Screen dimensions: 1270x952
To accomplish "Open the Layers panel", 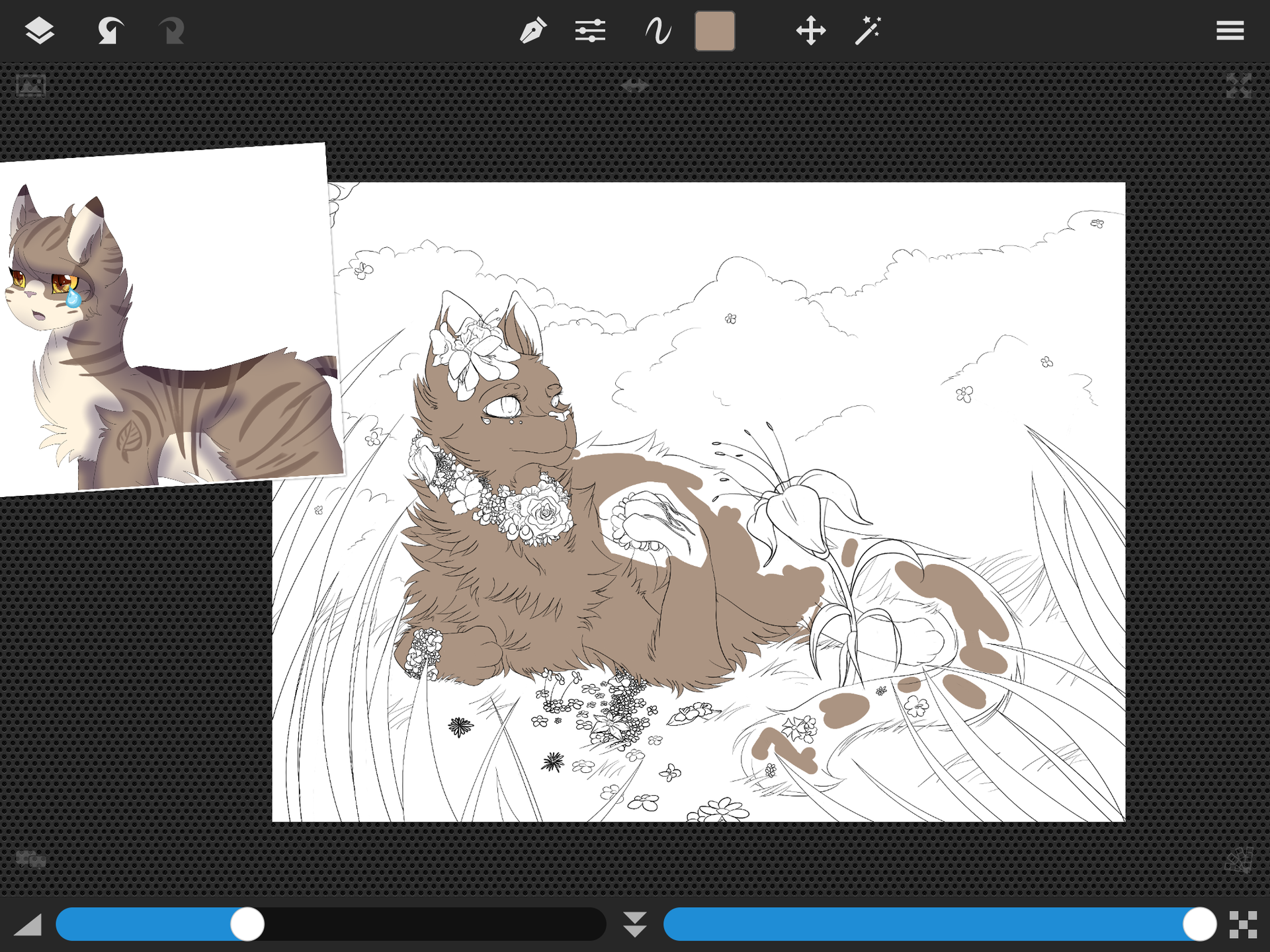I will click(x=40, y=31).
